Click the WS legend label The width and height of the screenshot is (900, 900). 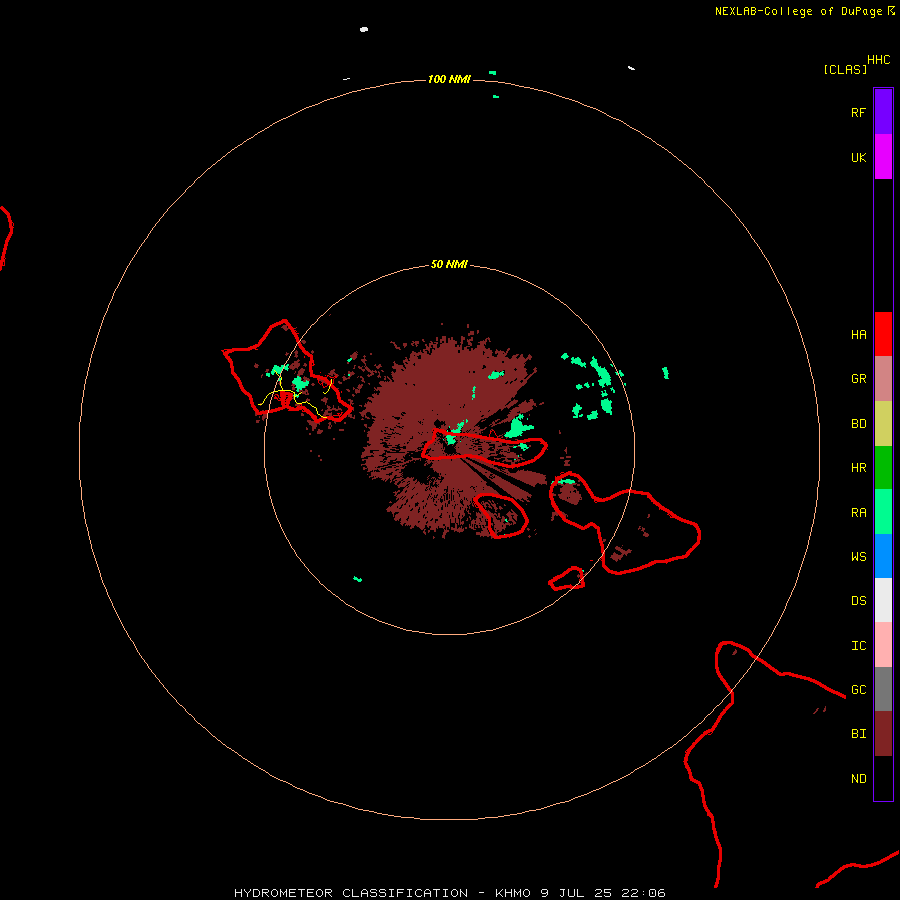(859, 556)
